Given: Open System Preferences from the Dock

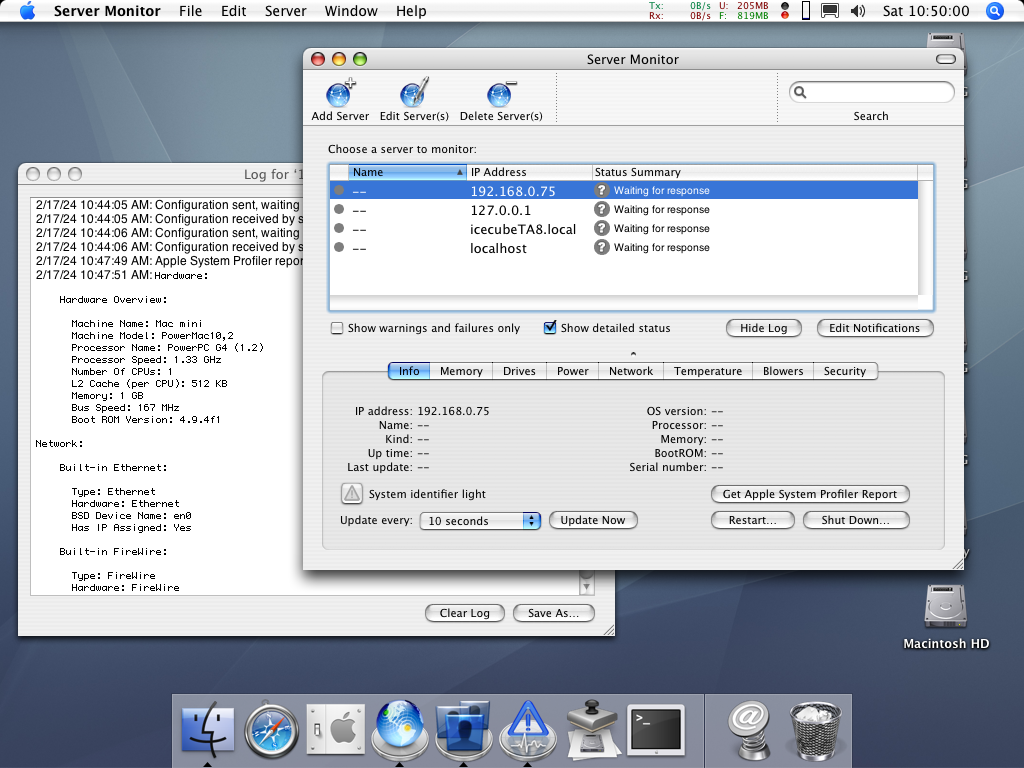Looking at the screenshot, I should [336, 729].
